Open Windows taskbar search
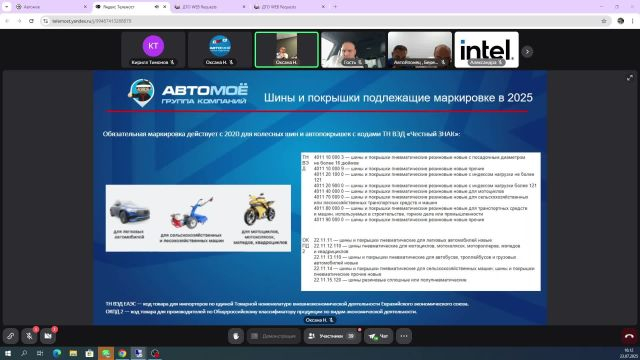 (x=24, y=353)
